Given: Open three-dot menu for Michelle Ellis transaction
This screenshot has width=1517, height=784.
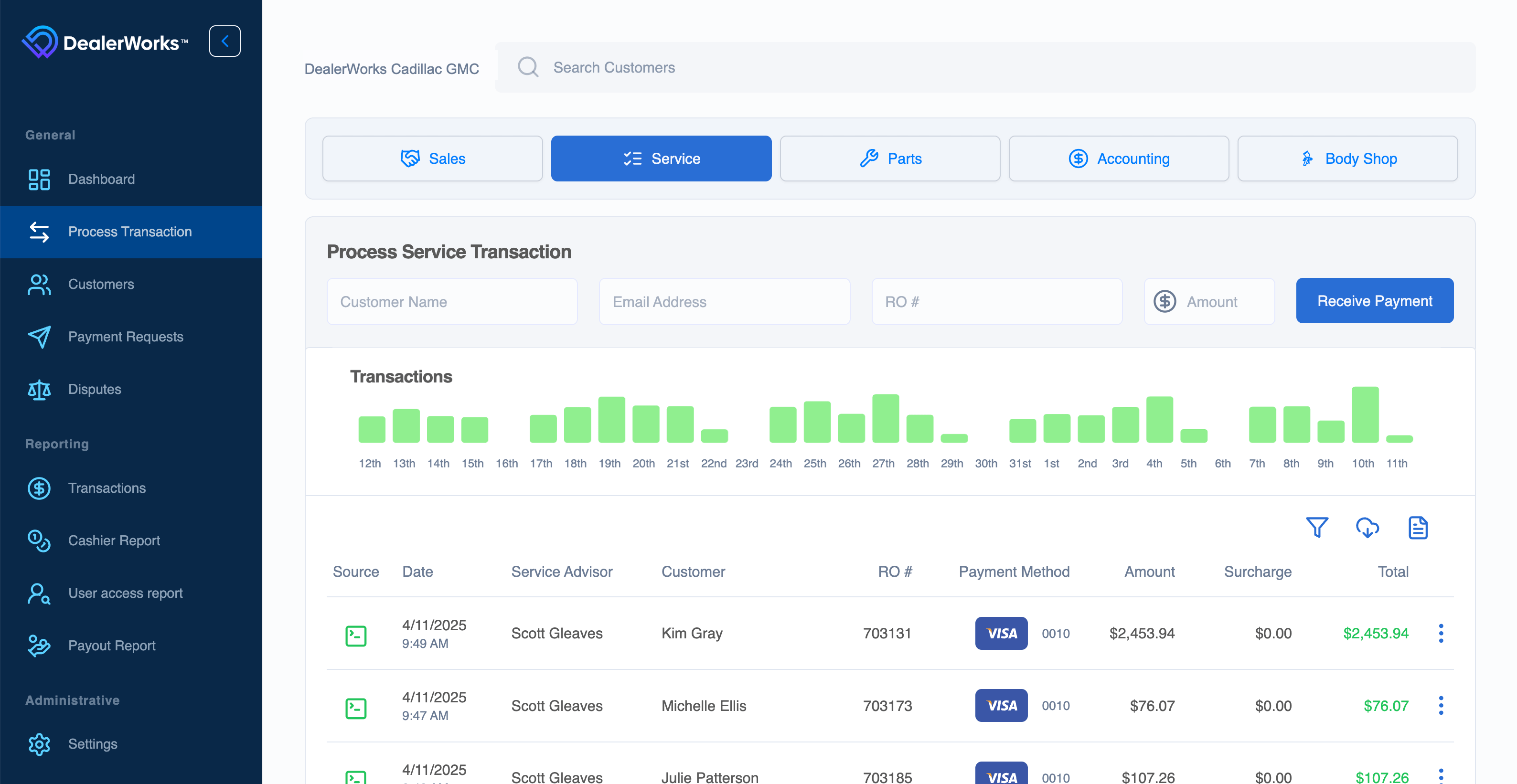Looking at the screenshot, I should point(1441,705).
